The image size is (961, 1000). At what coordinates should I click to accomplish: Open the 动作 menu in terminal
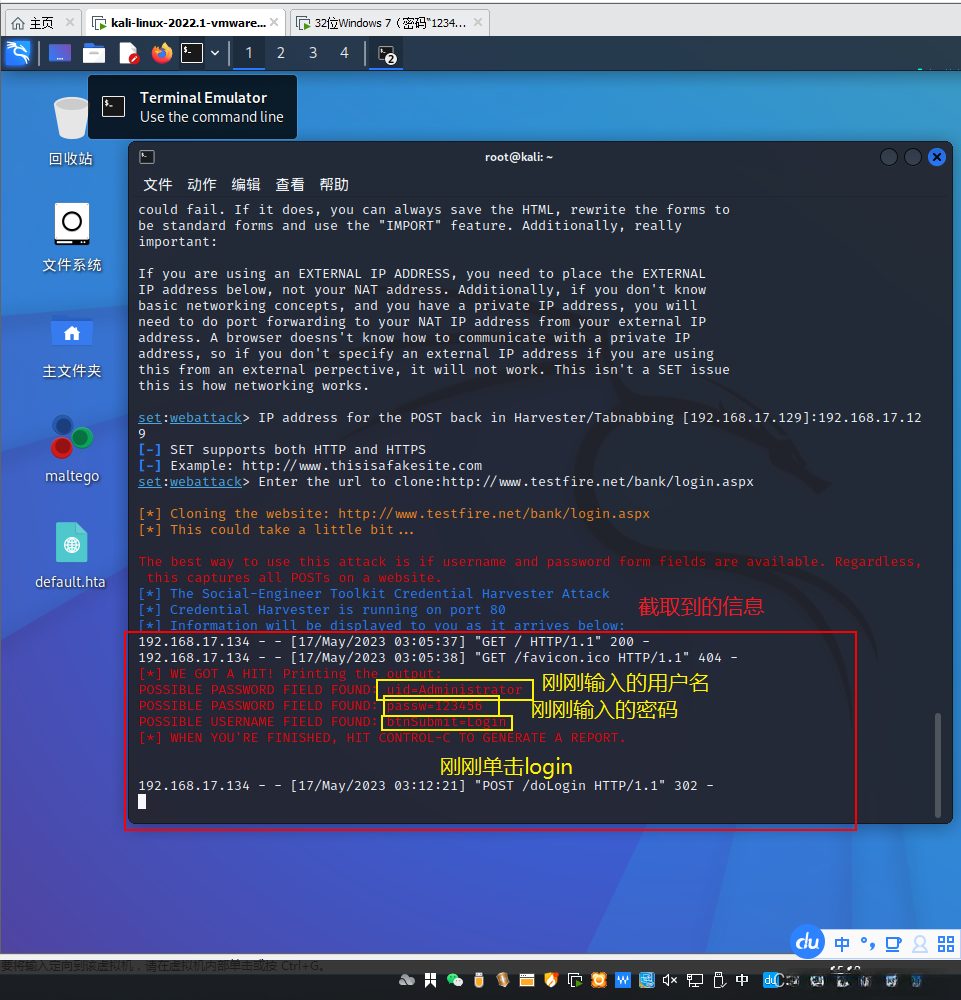(x=202, y=185)
